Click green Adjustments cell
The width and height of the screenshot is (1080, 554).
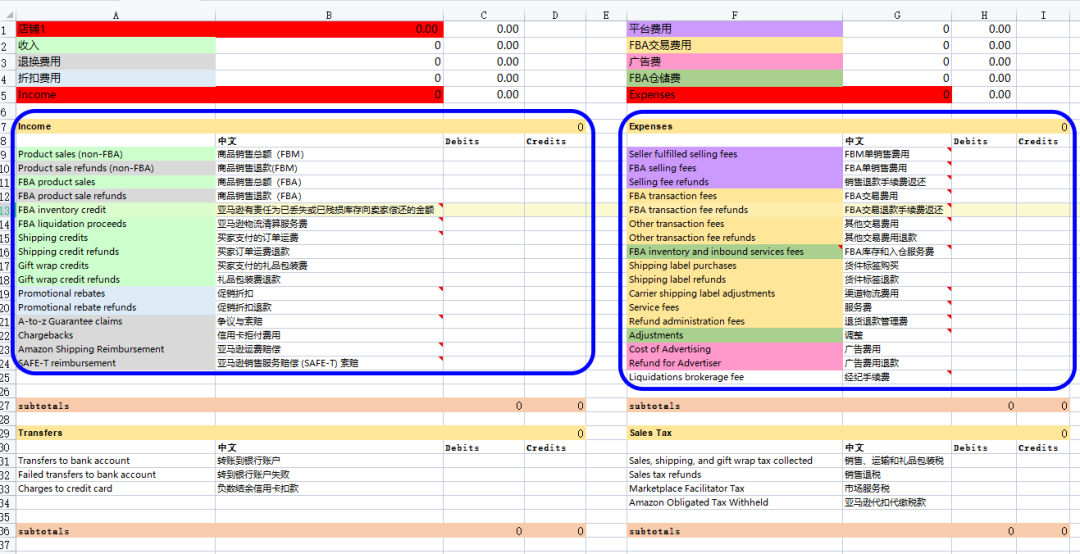[x=734, y=336]
